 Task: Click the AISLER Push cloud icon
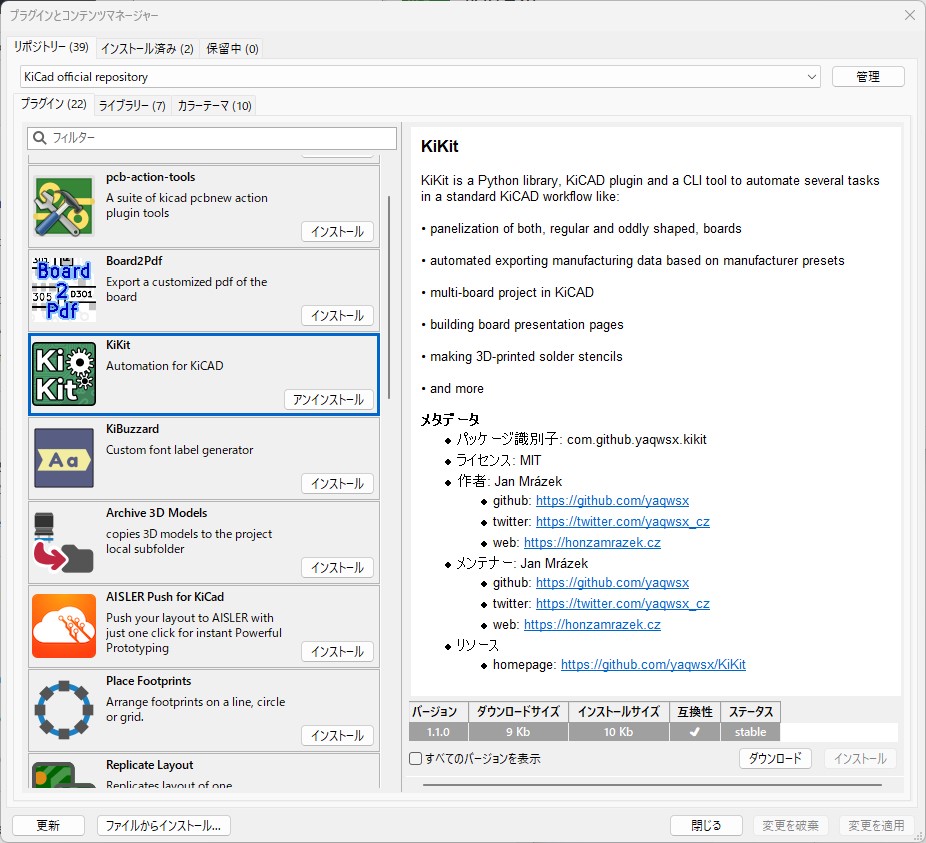coord(63,625)
